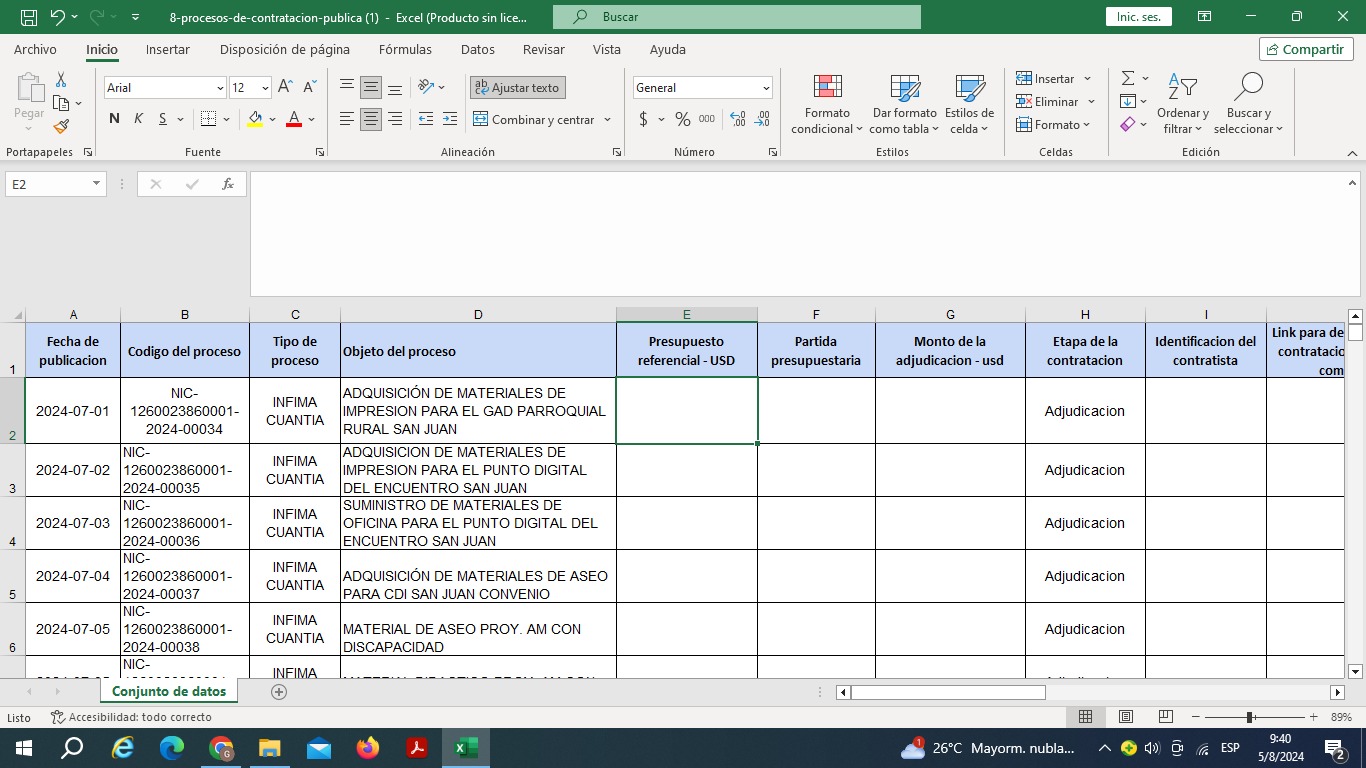Screen dimensions: 1366x768
Task: Open the Fórmulas ribbon tab
Action: [405, 49]
